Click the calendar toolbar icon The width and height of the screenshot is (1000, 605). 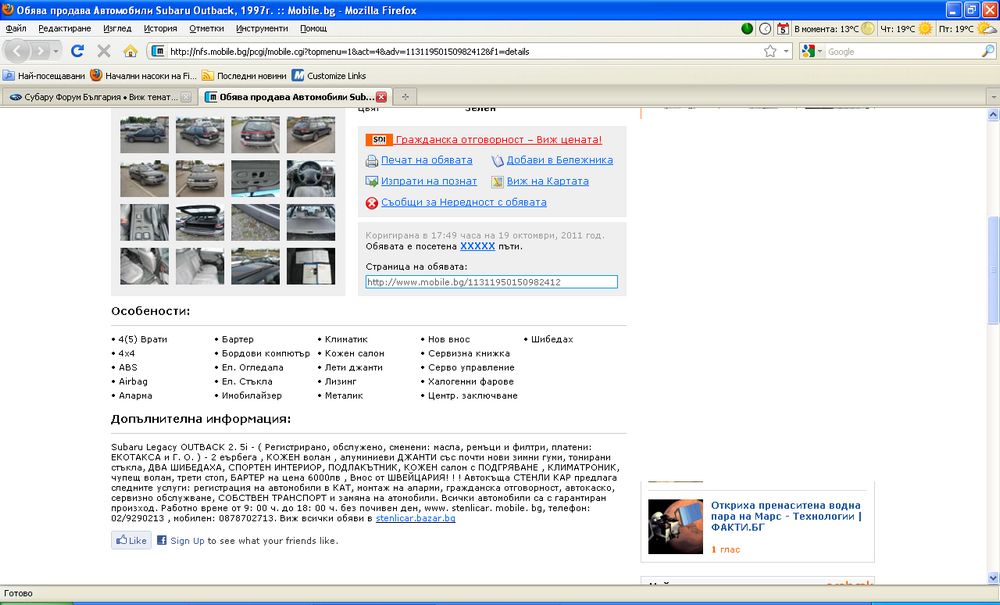[x=783, y=29]
